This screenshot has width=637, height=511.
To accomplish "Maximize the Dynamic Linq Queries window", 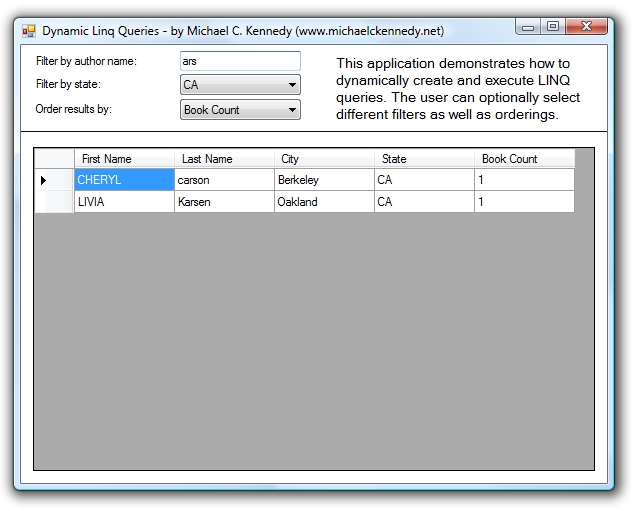I will coord(552,27).
